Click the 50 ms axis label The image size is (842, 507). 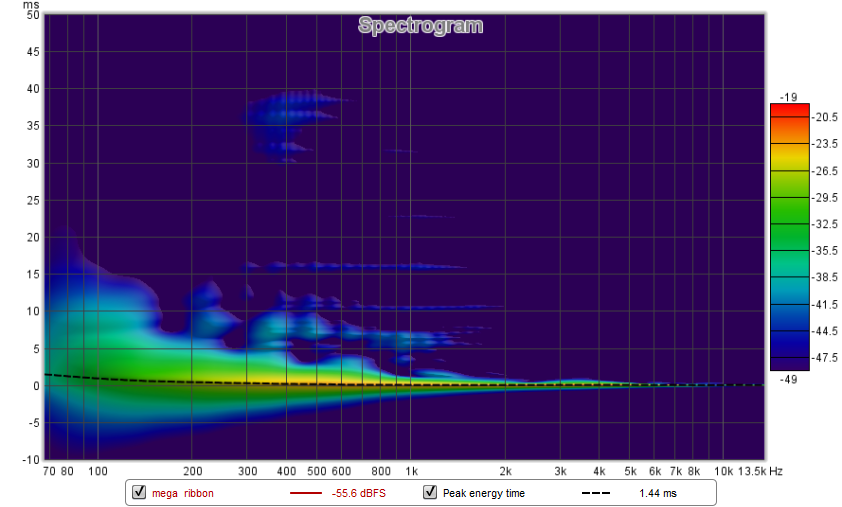pyautogui.click(x=33, y=15)
